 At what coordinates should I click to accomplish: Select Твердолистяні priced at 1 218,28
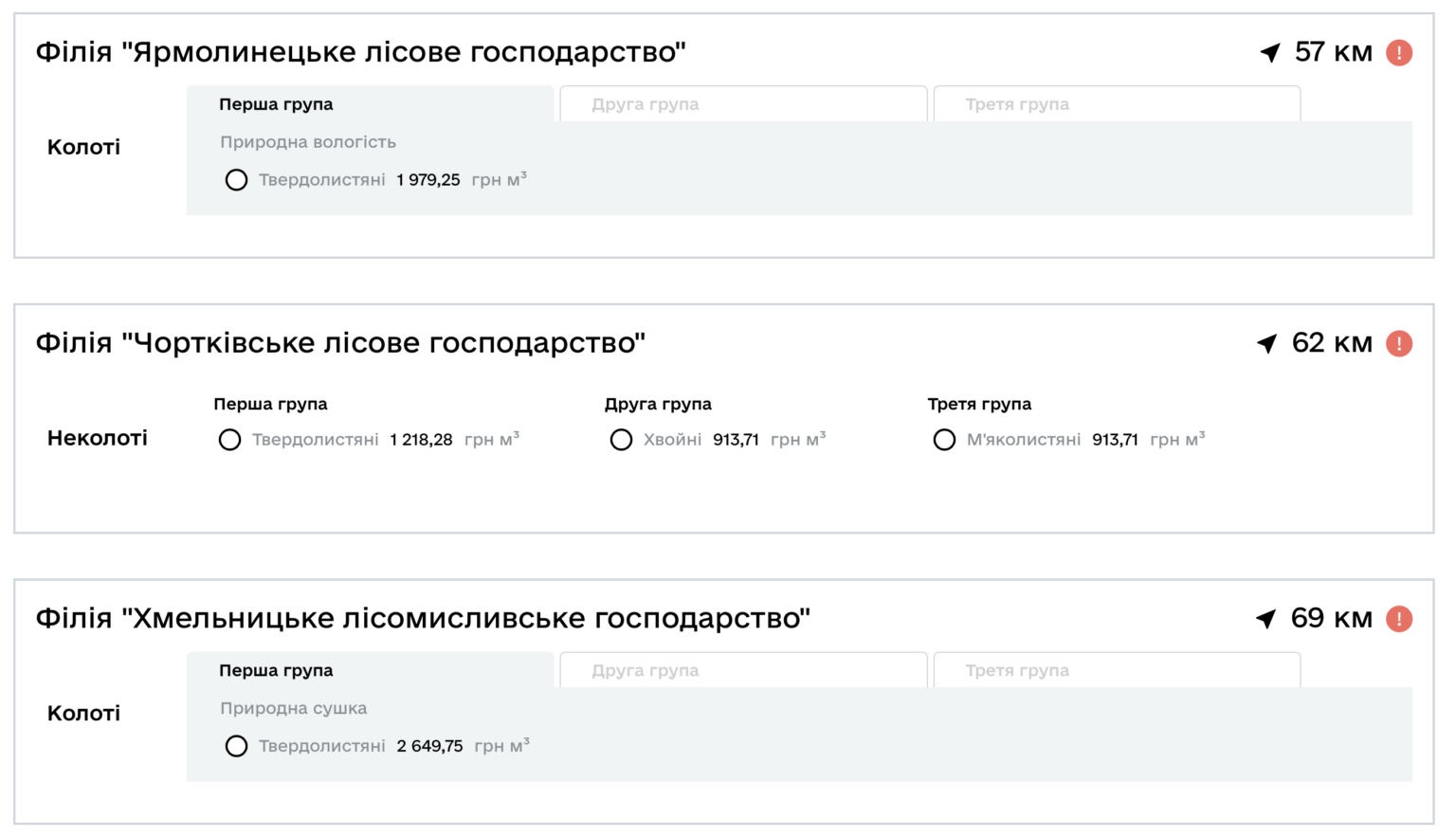229,440
